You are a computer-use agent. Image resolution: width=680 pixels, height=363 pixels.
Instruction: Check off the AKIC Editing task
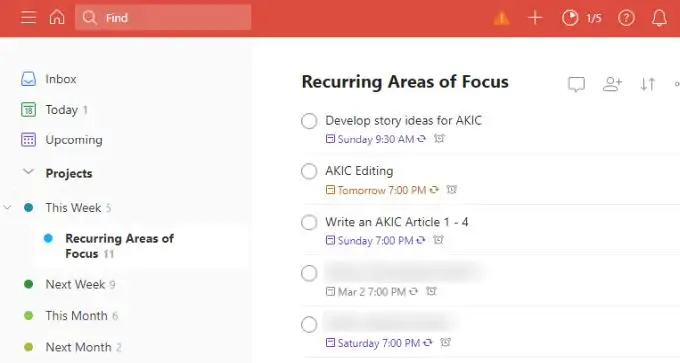click(309, 171)
